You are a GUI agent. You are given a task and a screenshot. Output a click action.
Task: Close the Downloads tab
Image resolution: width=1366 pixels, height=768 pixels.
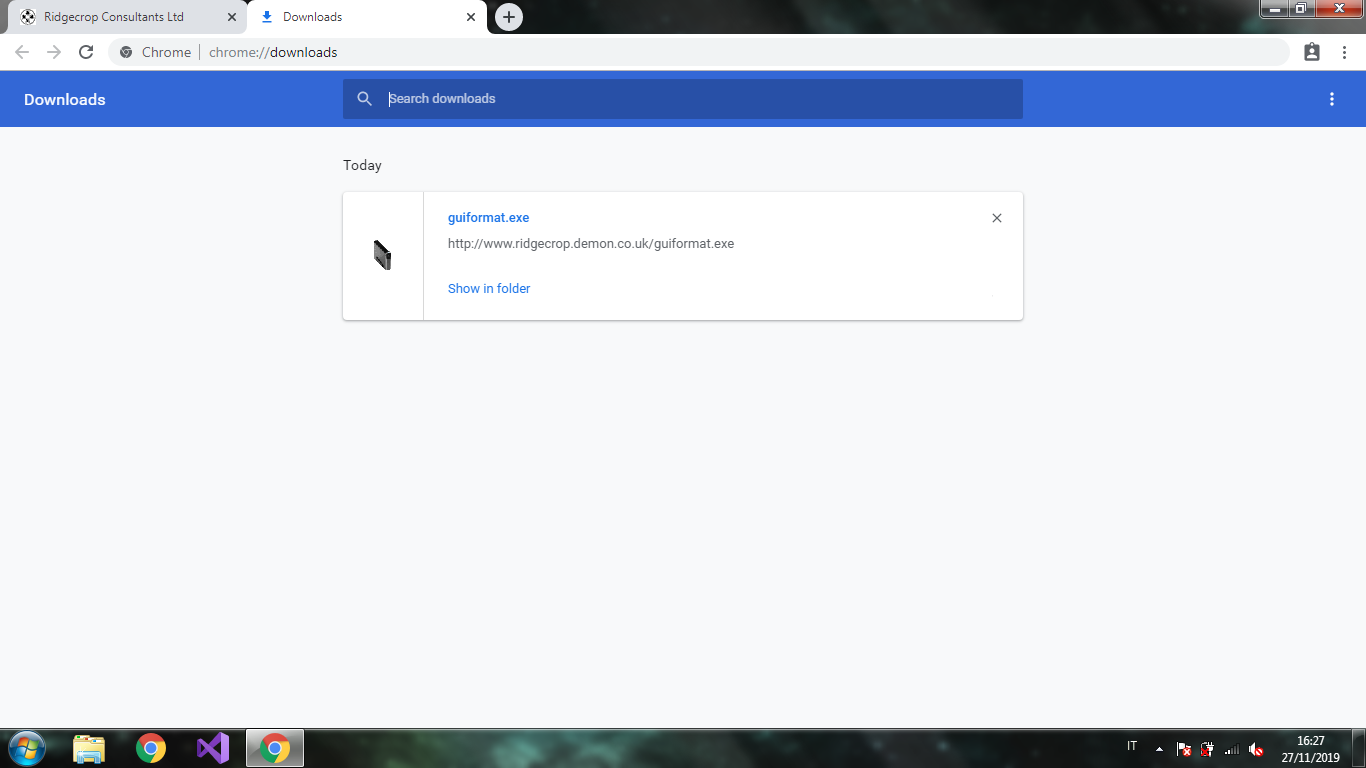tap(471, 17)
